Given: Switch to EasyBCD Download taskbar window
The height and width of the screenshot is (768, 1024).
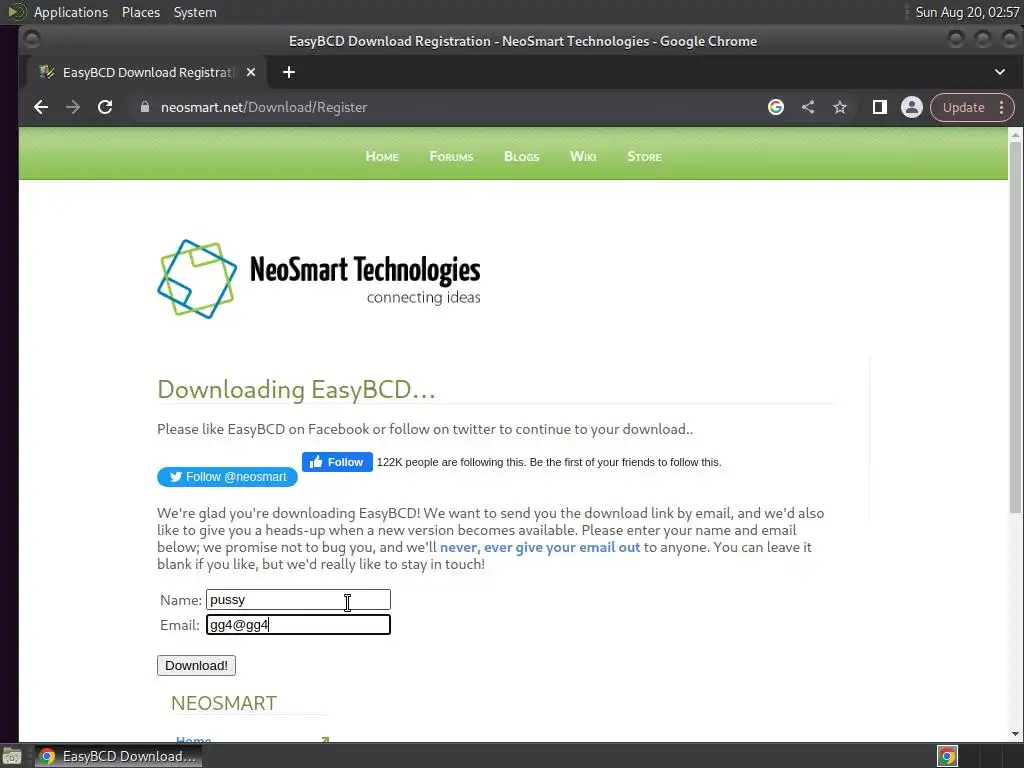Looking at the screenshot, I should coord(118,756).
